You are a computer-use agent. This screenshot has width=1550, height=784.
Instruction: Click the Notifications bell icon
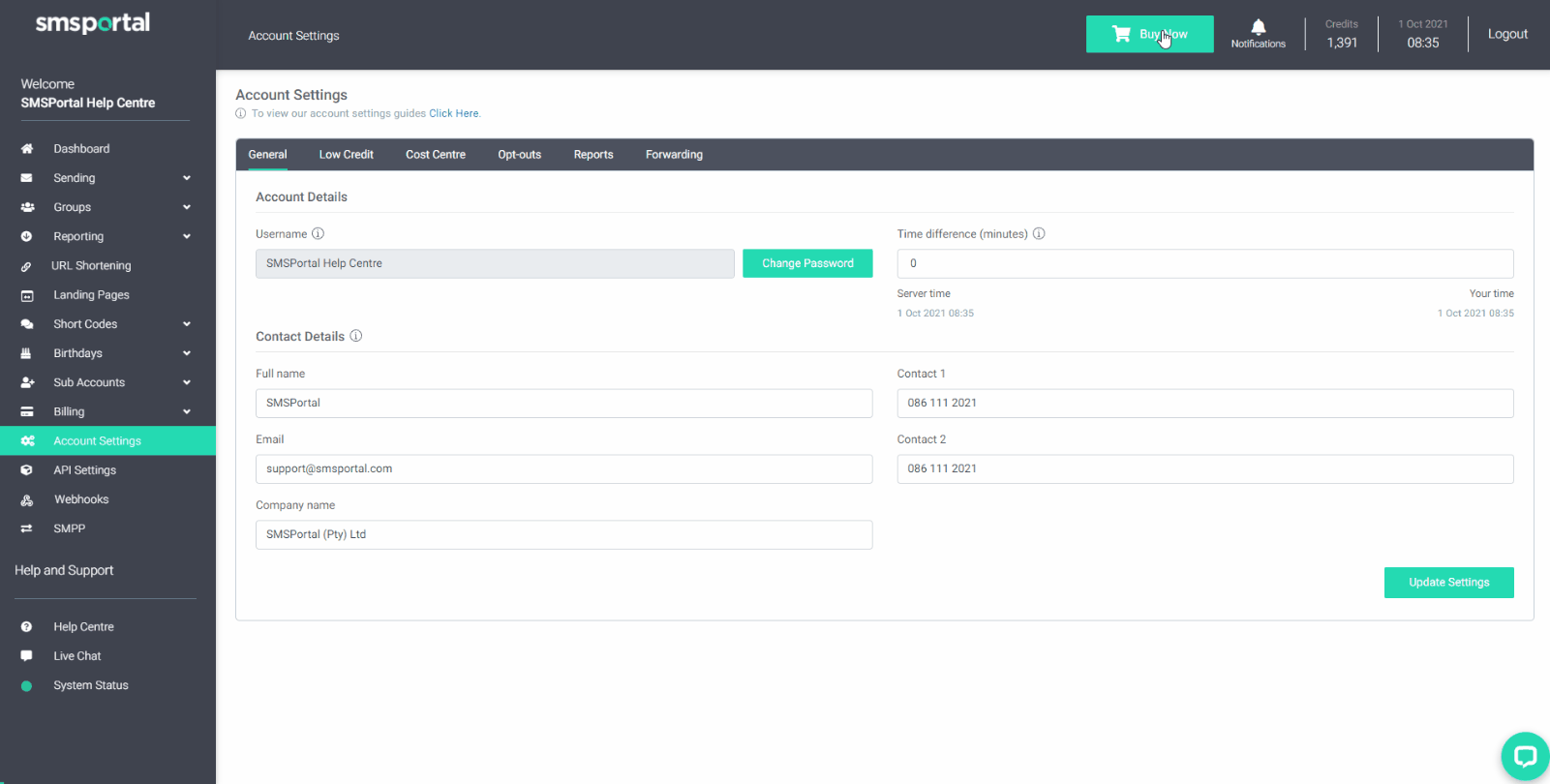click(x=1259, y=26)
